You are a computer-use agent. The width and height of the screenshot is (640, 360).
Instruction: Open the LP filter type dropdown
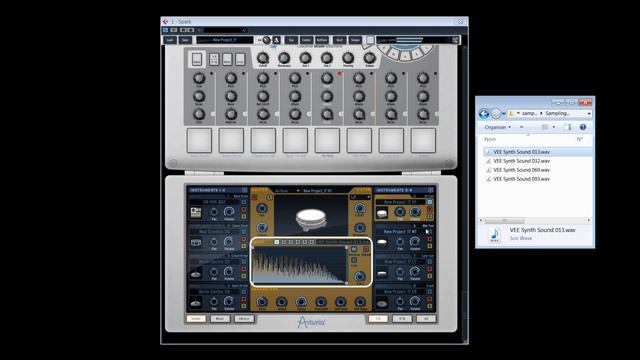pos(360,197)
